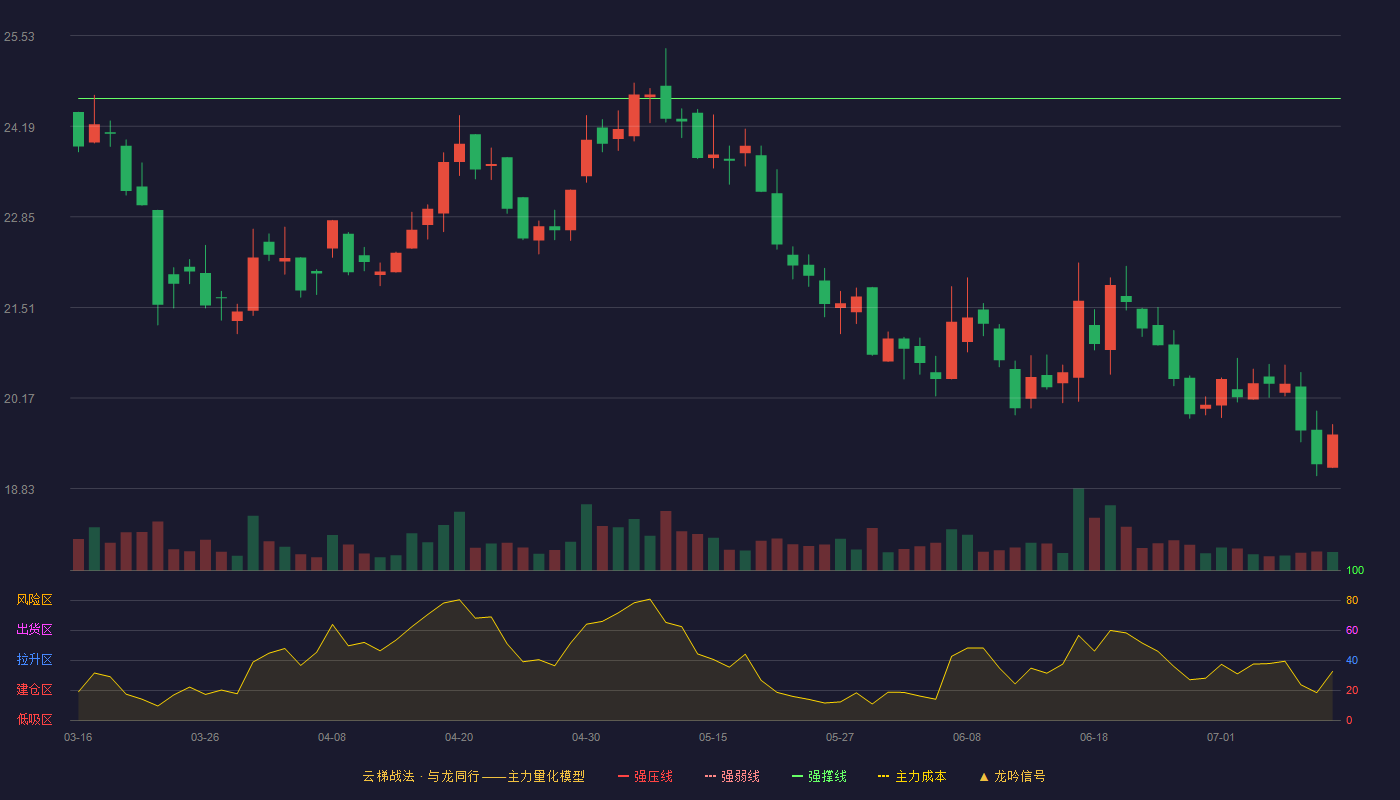Click the red 20 right-axis value
The image size is (1400, 800).
tap(1352, 690)
